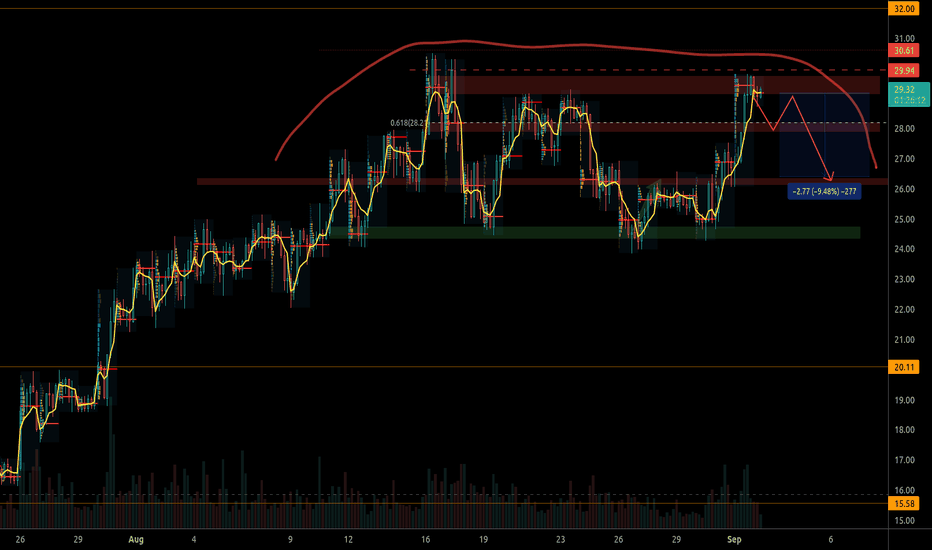Click the 17.00 price axis label
Viewport: 932px width, 550px height.
point(904,460)
